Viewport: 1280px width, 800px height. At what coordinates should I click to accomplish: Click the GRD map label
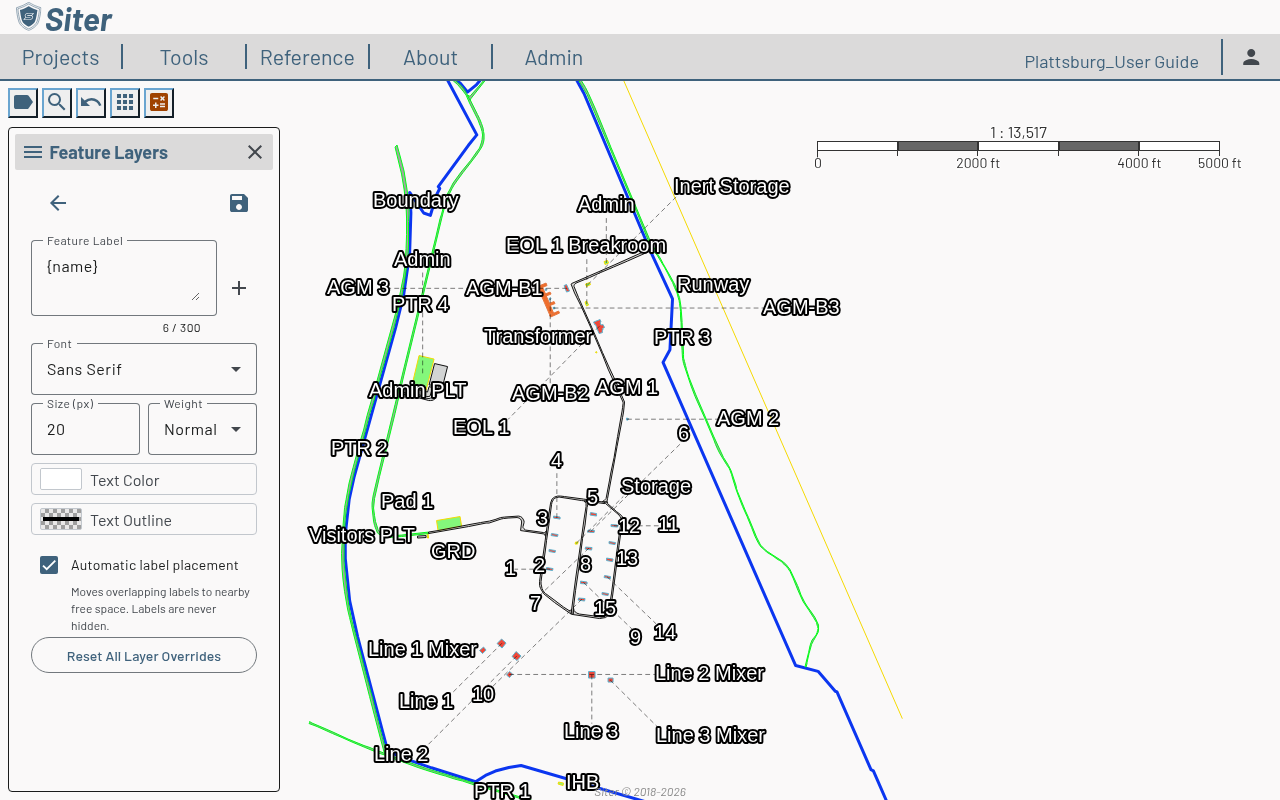453,551
